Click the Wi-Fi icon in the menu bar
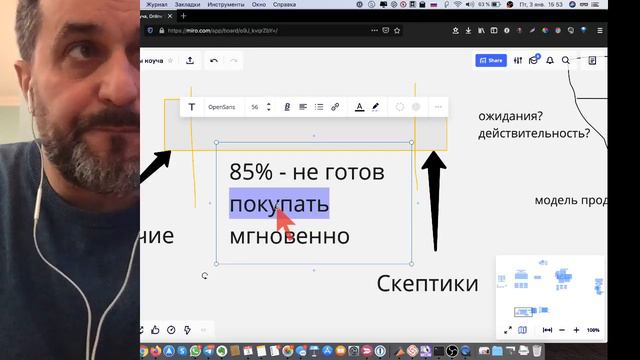This screenshot has width=640, height=360. click(x=458, y=4)
